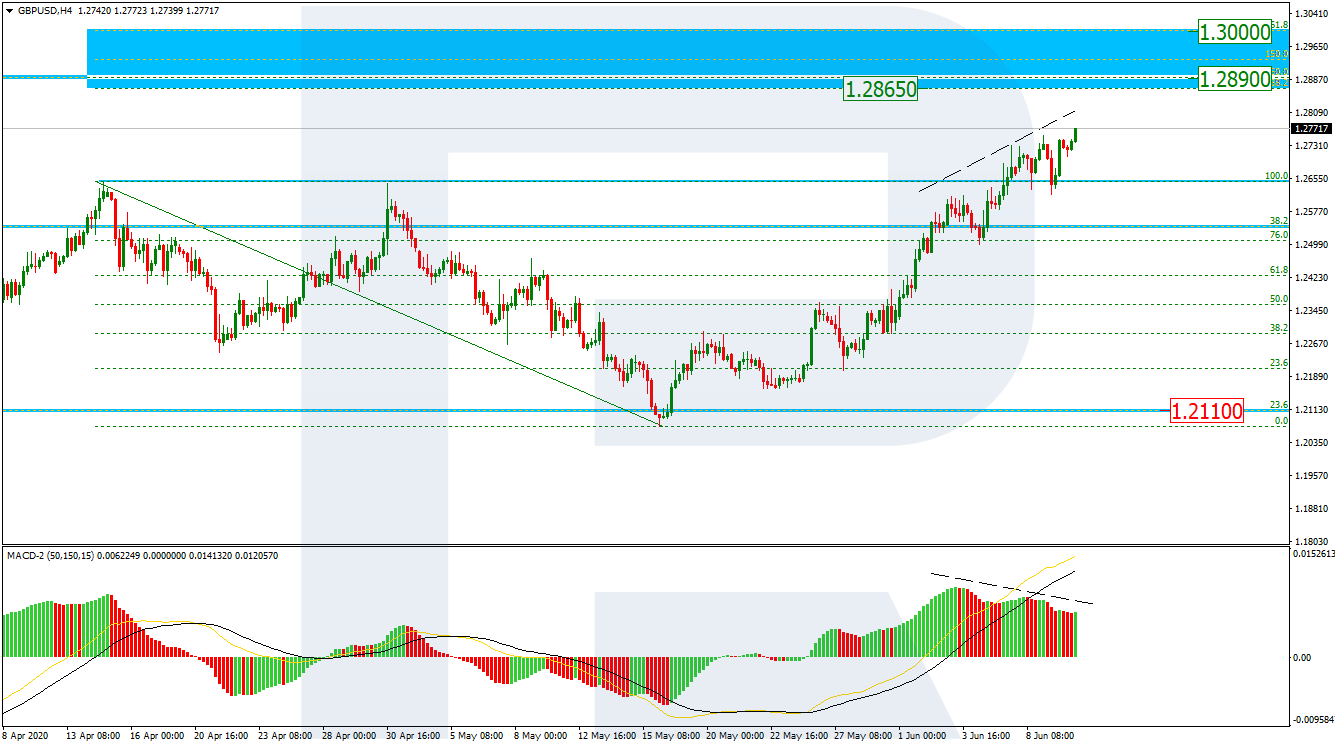Click the 13 Apr 08:00 time label
1335x747 pixels.
(92, 735)
